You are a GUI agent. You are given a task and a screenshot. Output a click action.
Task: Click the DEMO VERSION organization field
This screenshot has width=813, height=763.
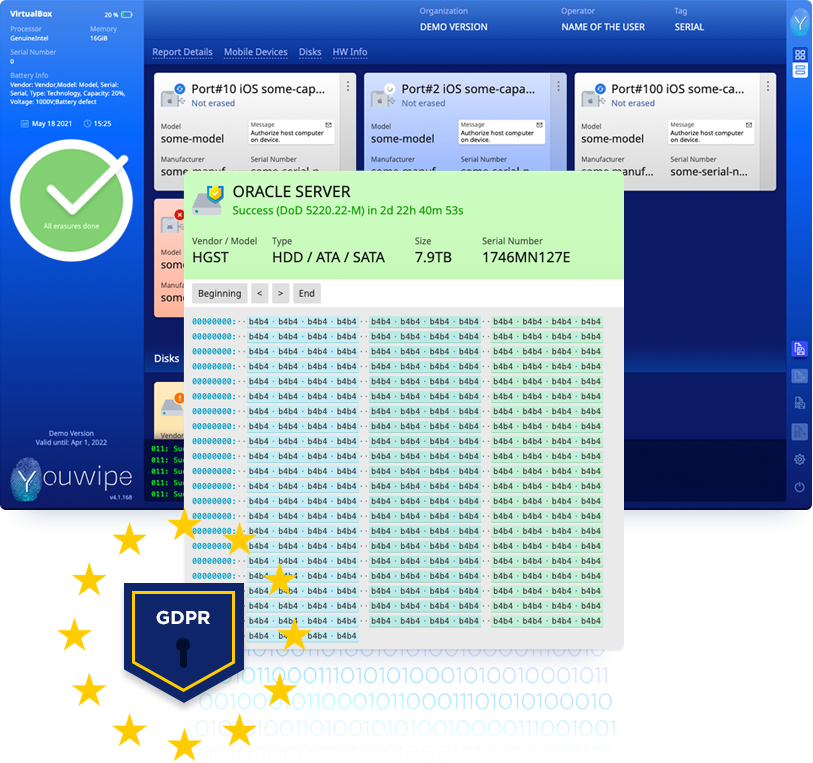click(x=453, y=27)
